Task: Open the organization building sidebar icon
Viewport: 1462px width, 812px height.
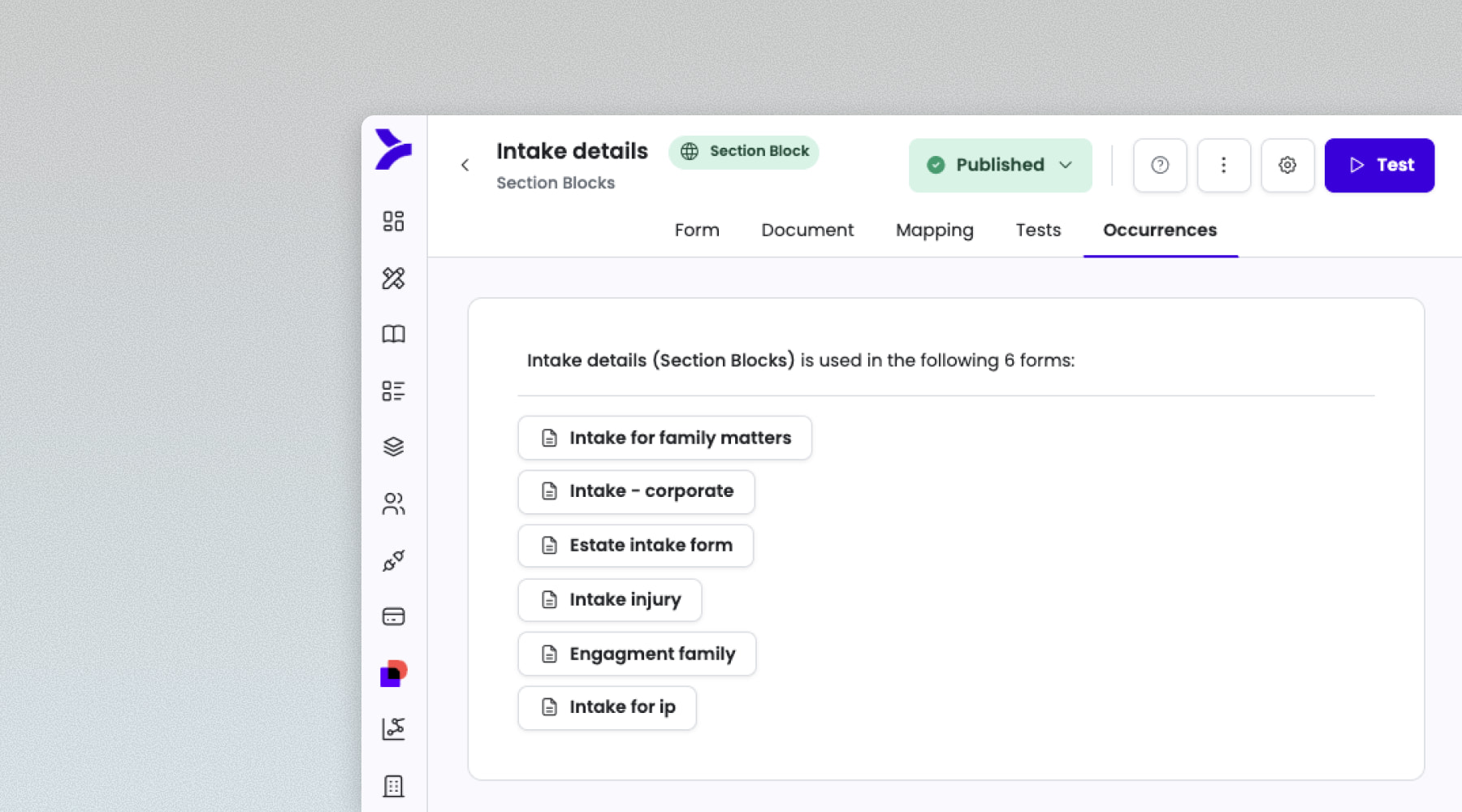Action: tap(393, 786)
